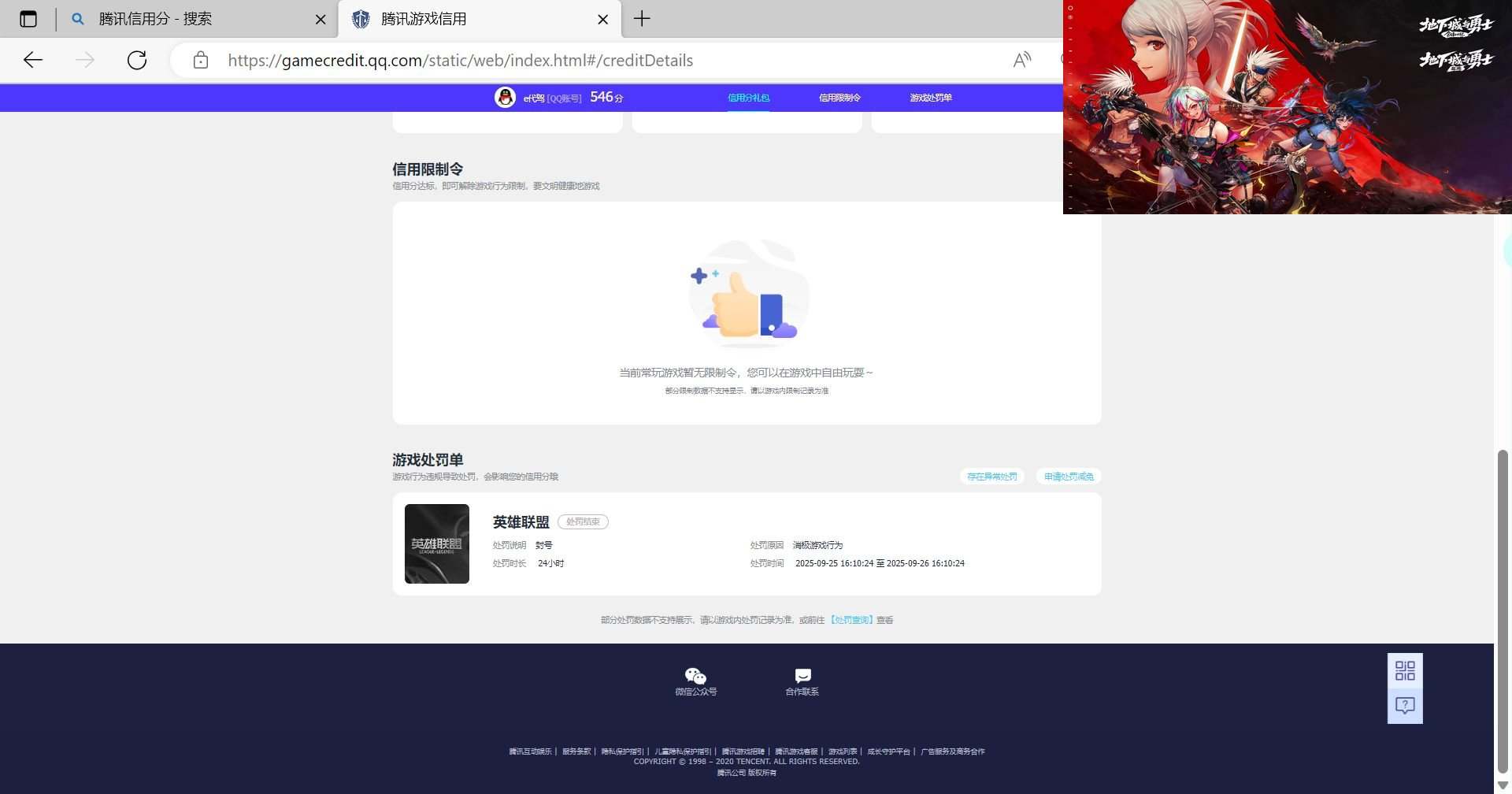Click the 英雄联盟 game title text

click(521, 522)
